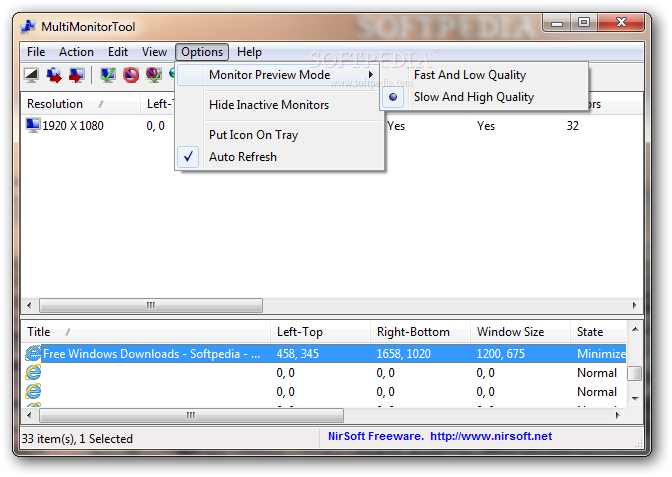
Task: Click the Enable Selected Monitors icon
Action: point(108,75)
